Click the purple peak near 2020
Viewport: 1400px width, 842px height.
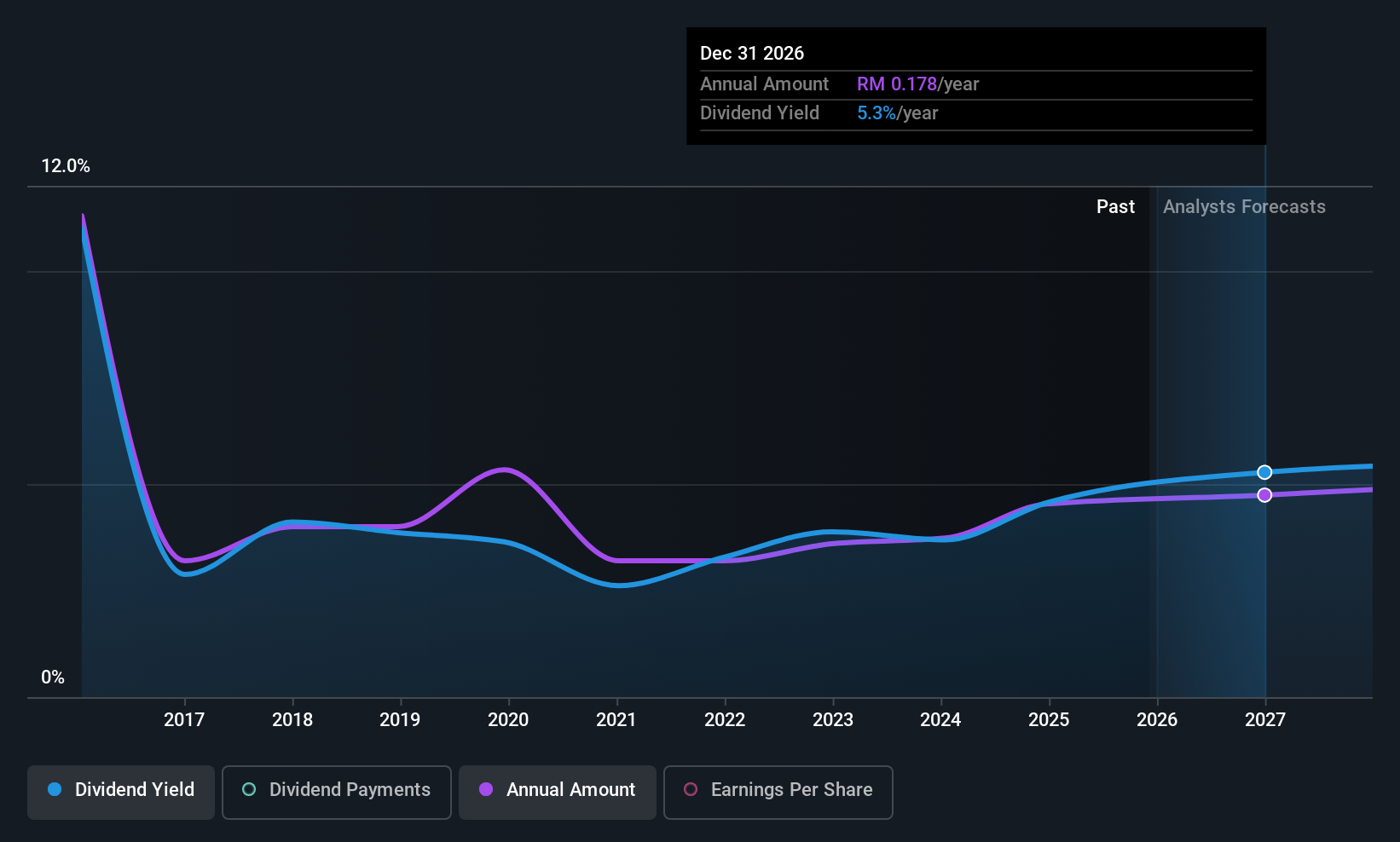[x=505, y=470]
